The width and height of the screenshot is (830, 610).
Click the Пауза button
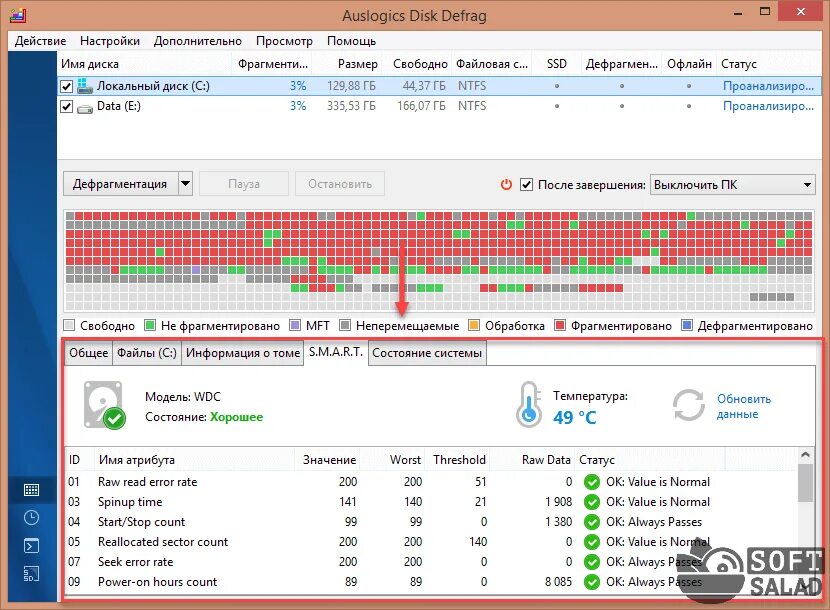[x=243, y=184]
